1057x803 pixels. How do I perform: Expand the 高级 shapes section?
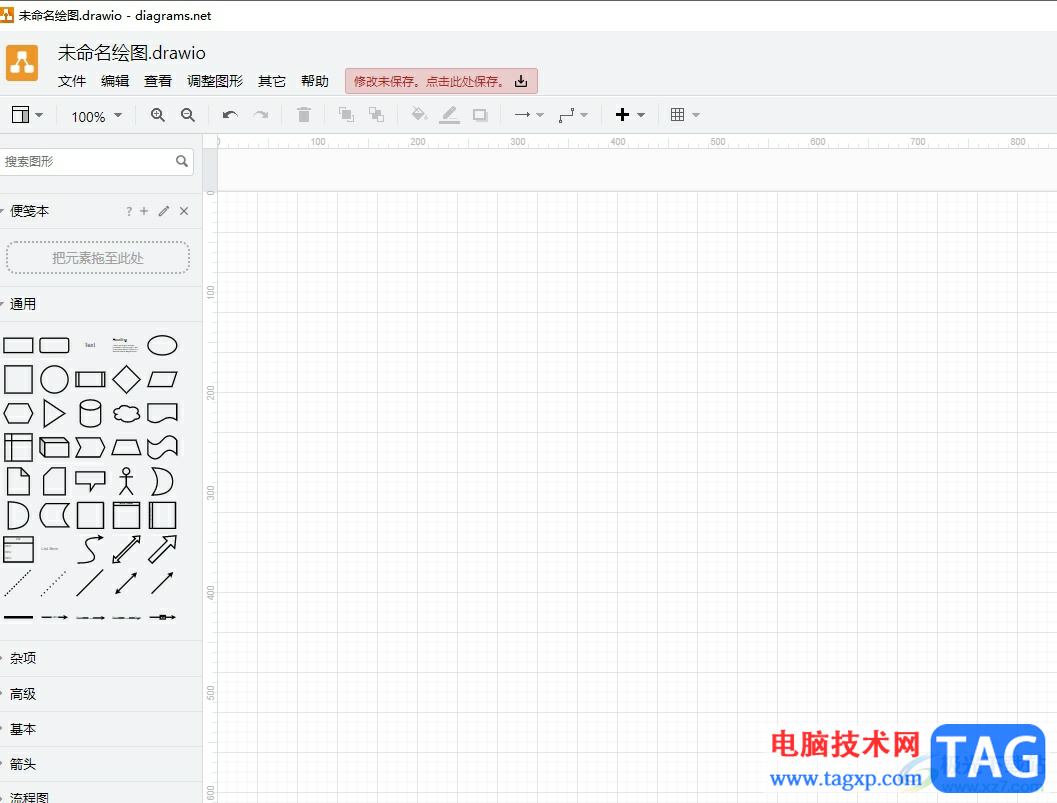(x=22, y=694)
